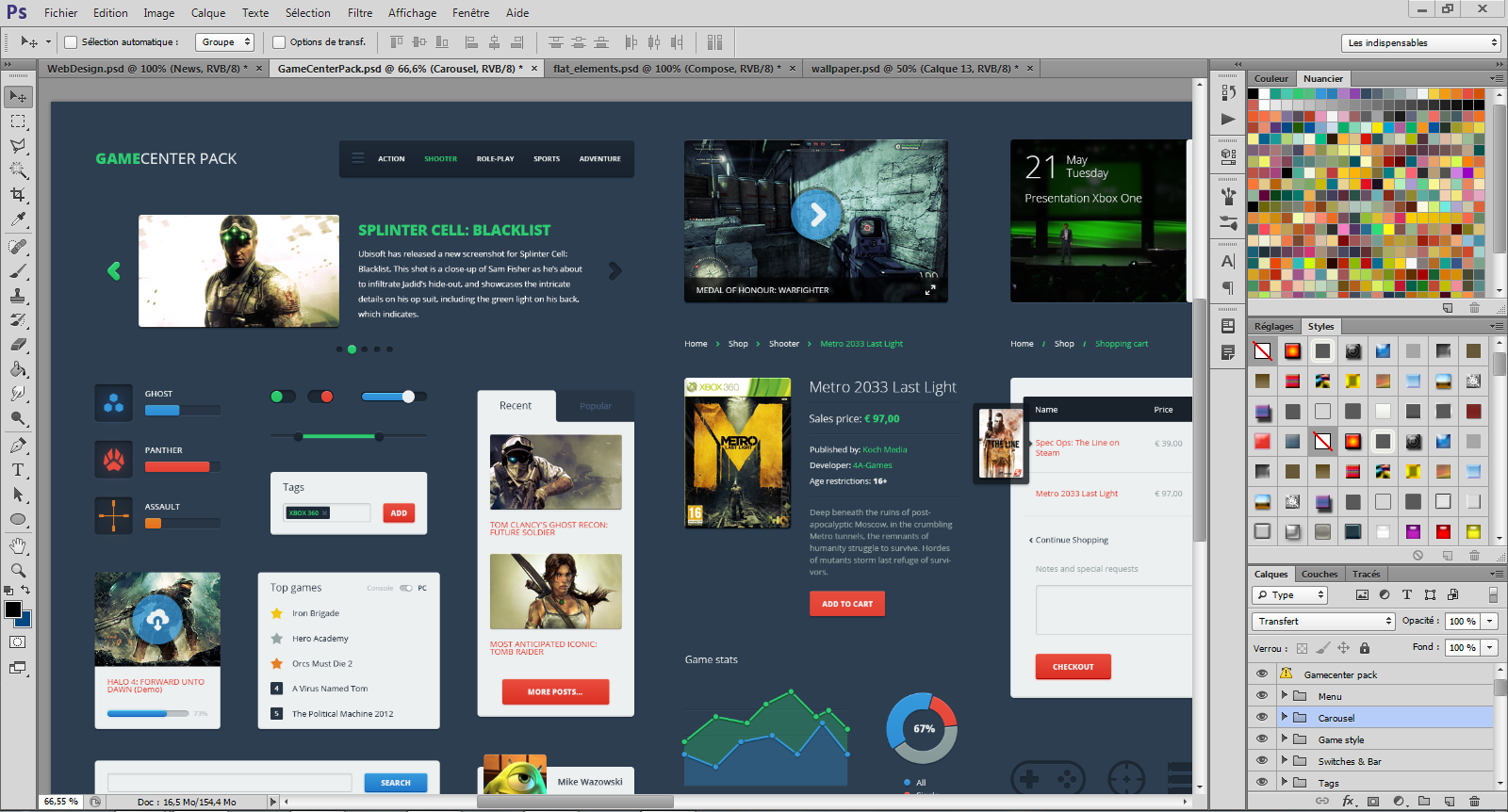Hide the Menu layer group
Image resolution: width=1508 pixels, height=812 pixels.
pos(1262,695)
